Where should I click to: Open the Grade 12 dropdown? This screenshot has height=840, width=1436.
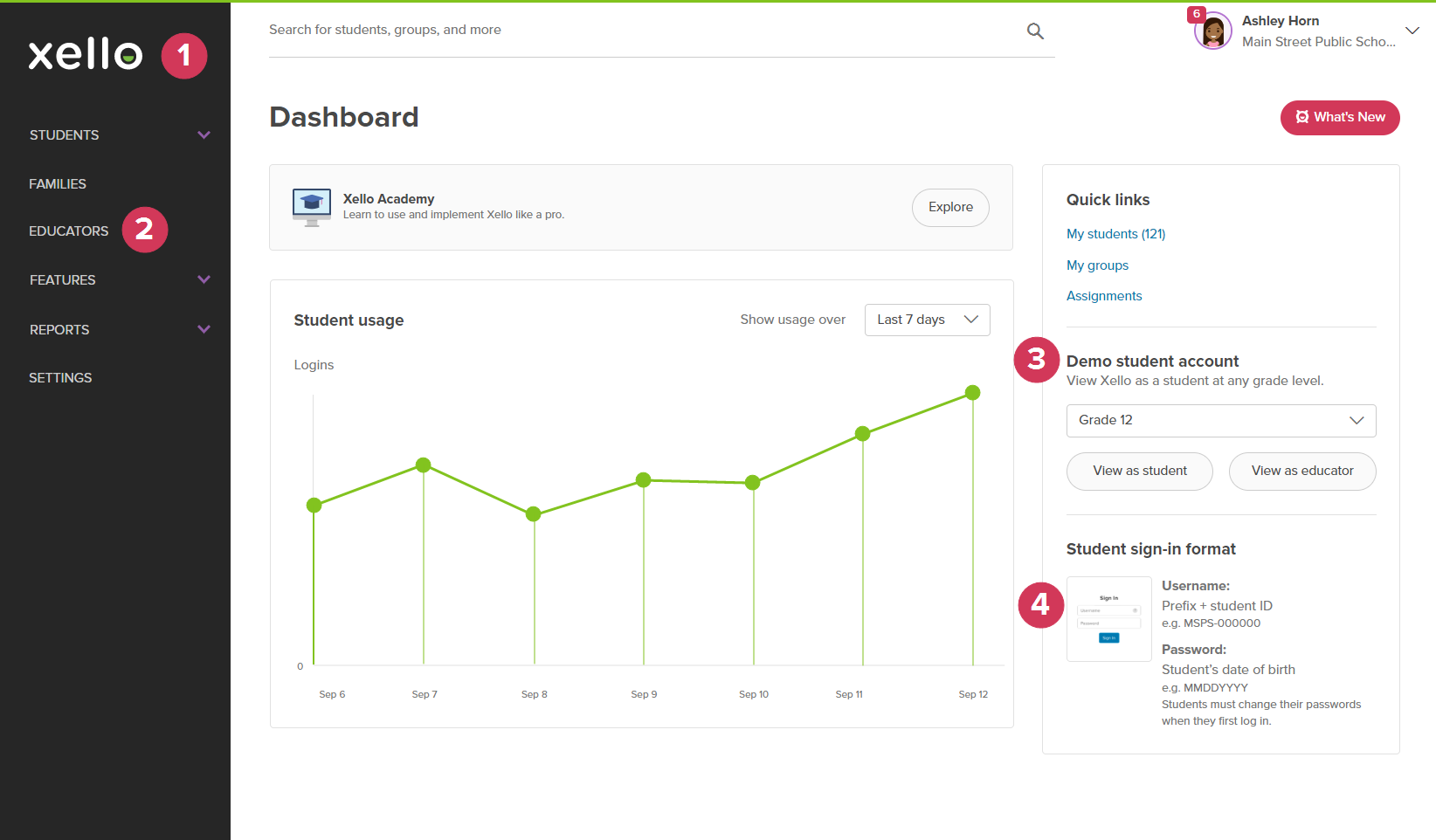tap(1220, 420)
